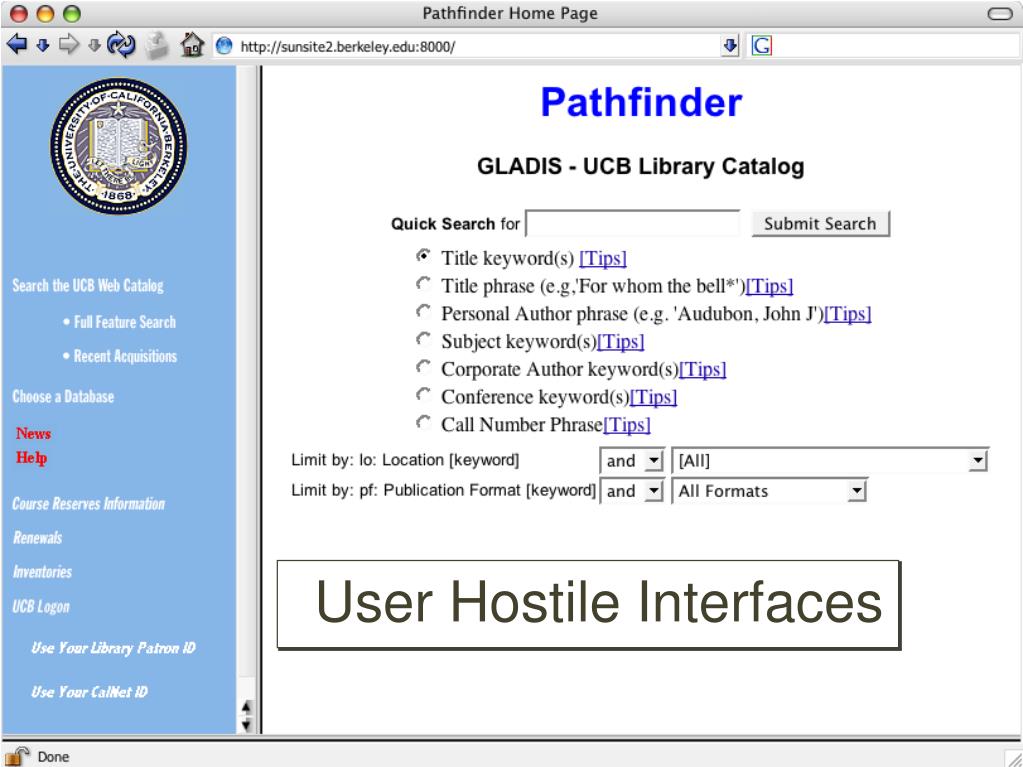Open the red News link
This screenshot has height=767, width=1023.
pyautogui.click(x=33, y=434)
